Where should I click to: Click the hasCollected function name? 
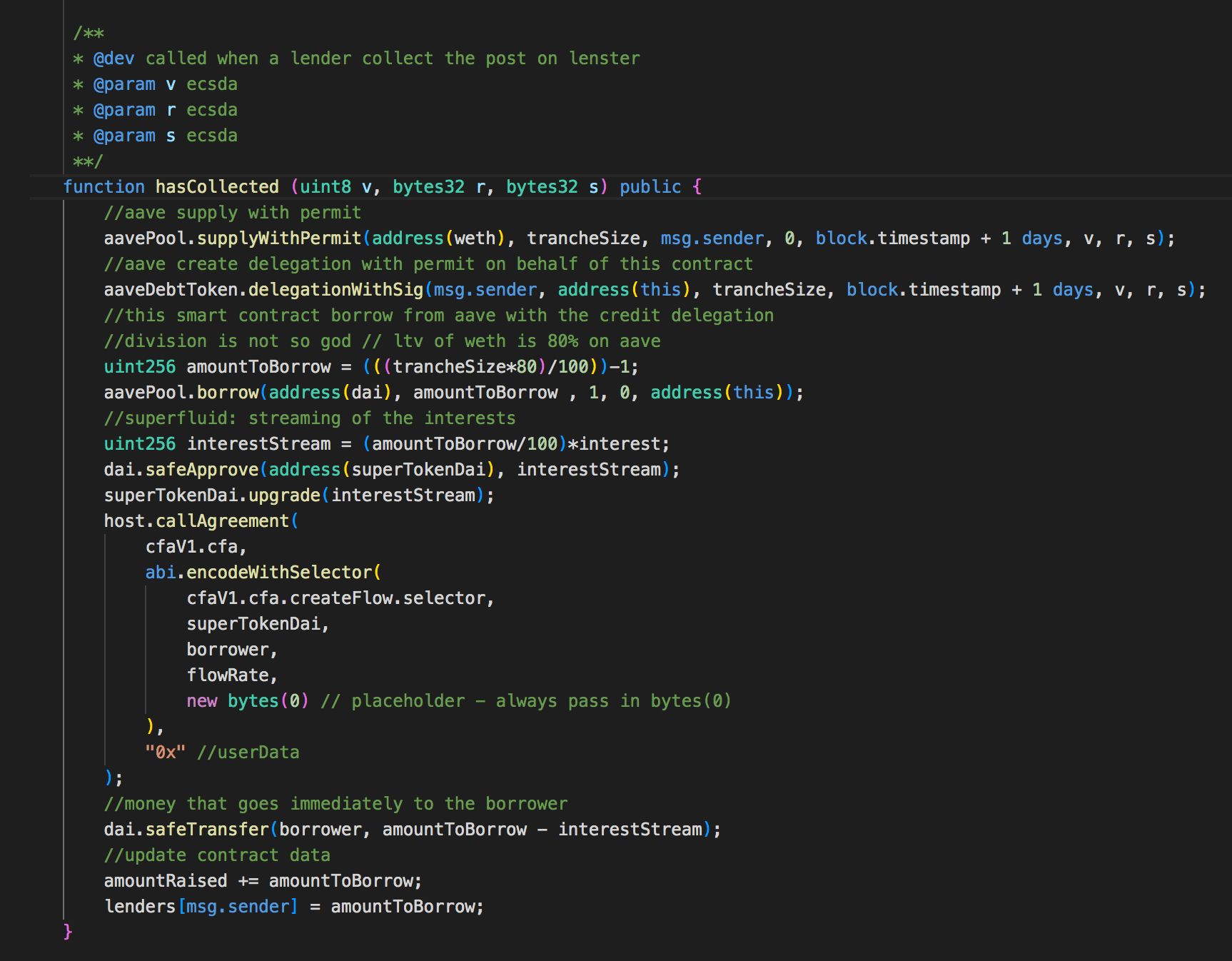[x=217, y=187]
